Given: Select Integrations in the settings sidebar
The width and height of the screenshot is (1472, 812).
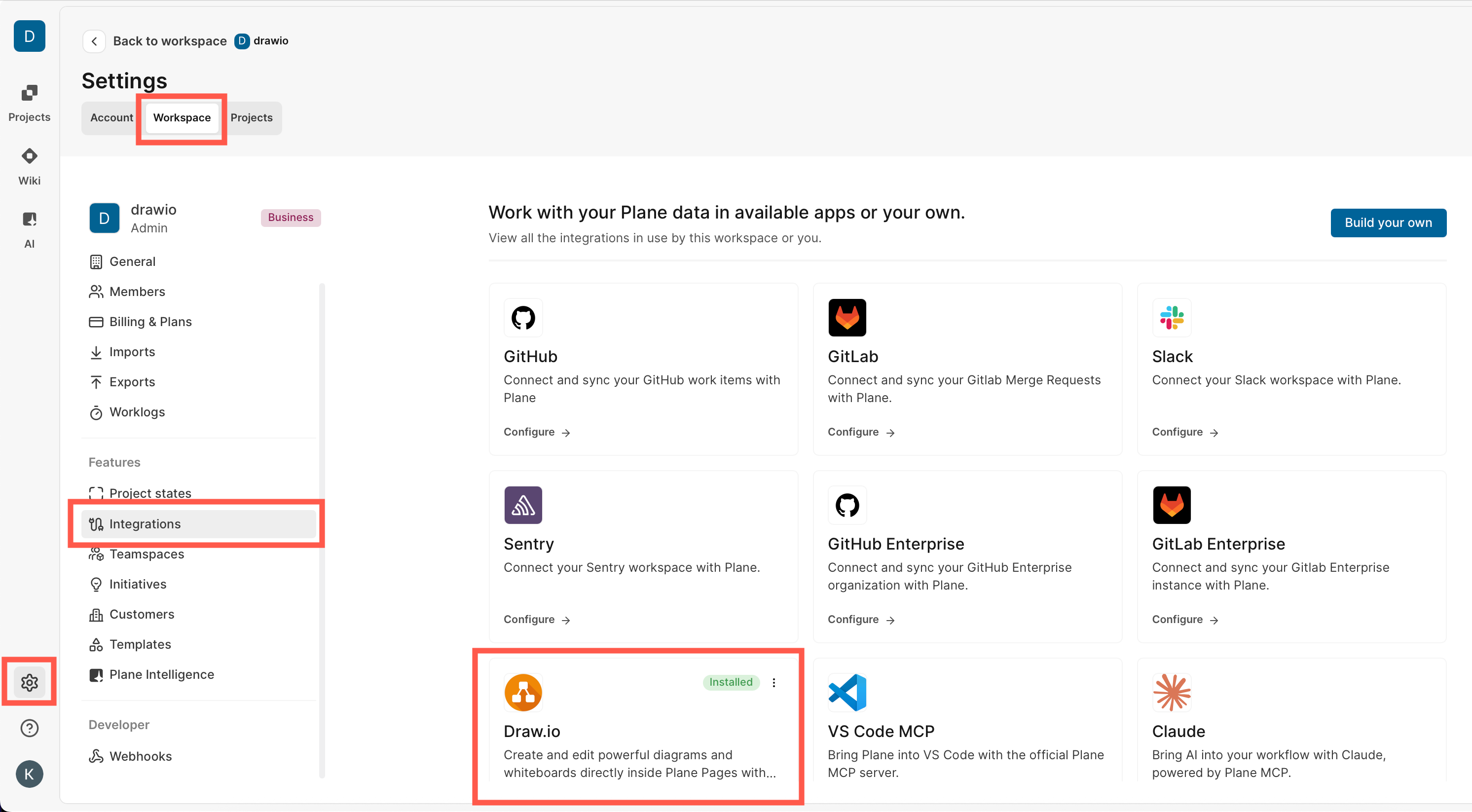Looking at the screenshot, I should [145, 523].
